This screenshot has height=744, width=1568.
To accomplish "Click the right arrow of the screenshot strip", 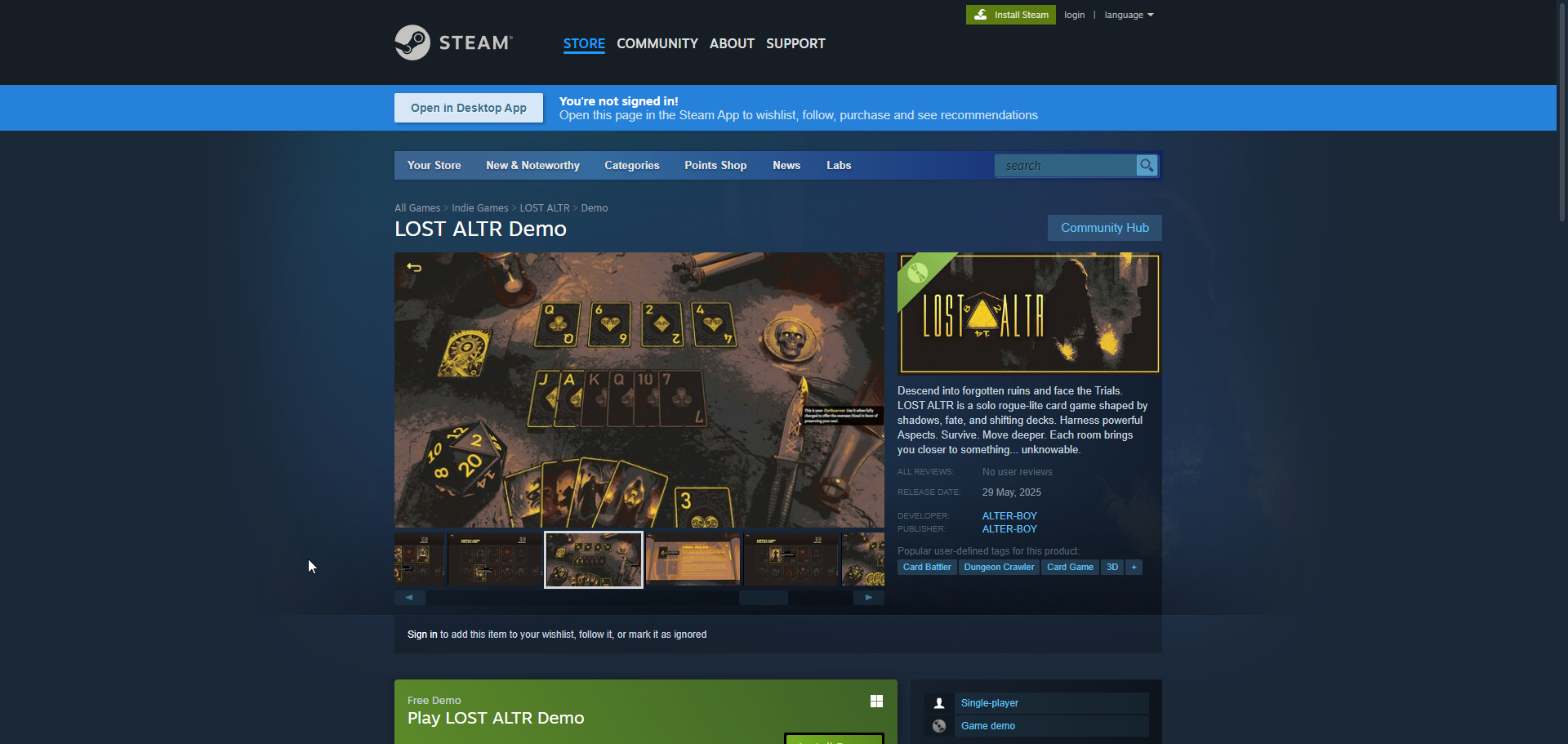I will tap(868, 598).
